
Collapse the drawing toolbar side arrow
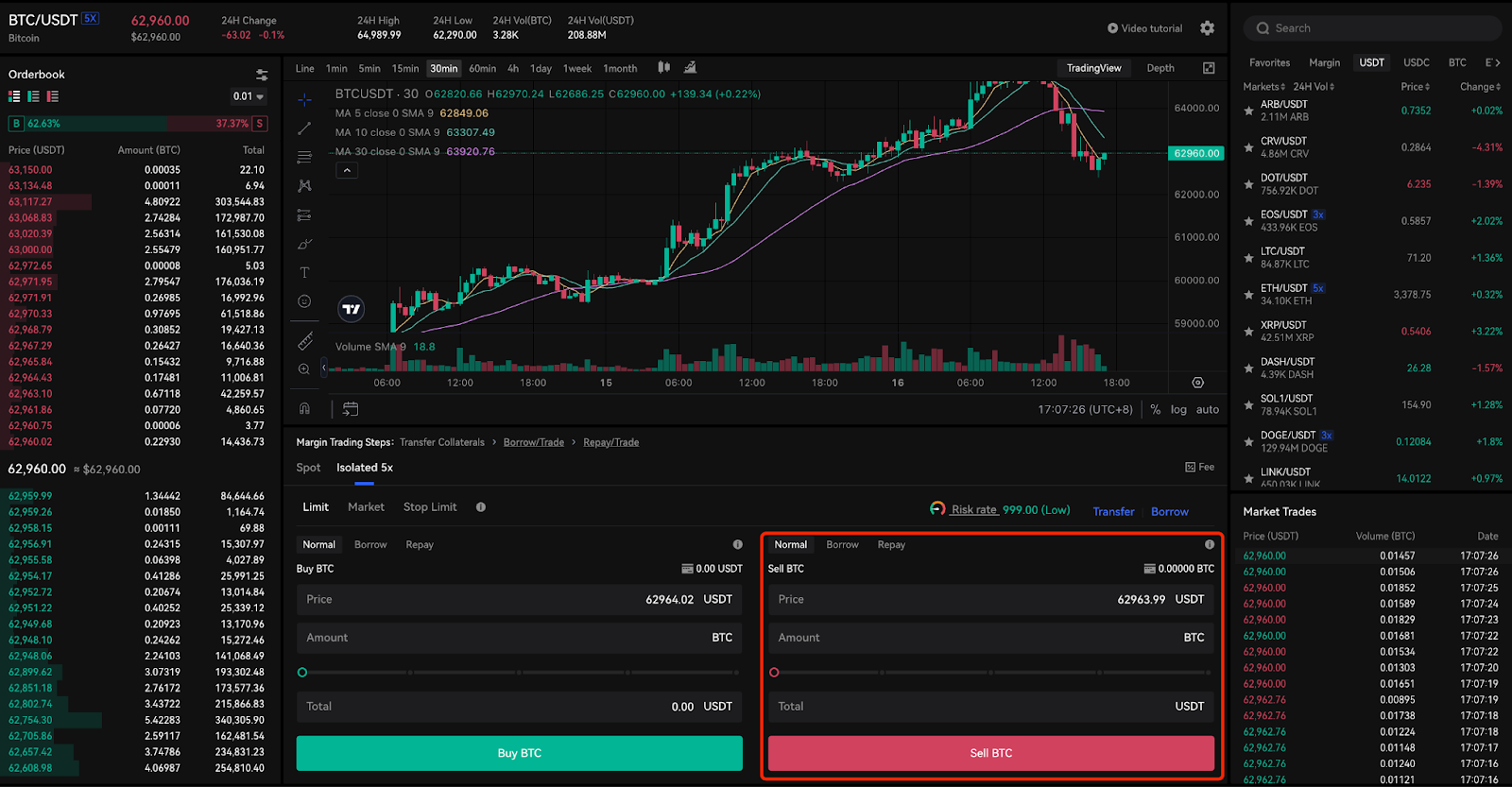tap(324, 367)
